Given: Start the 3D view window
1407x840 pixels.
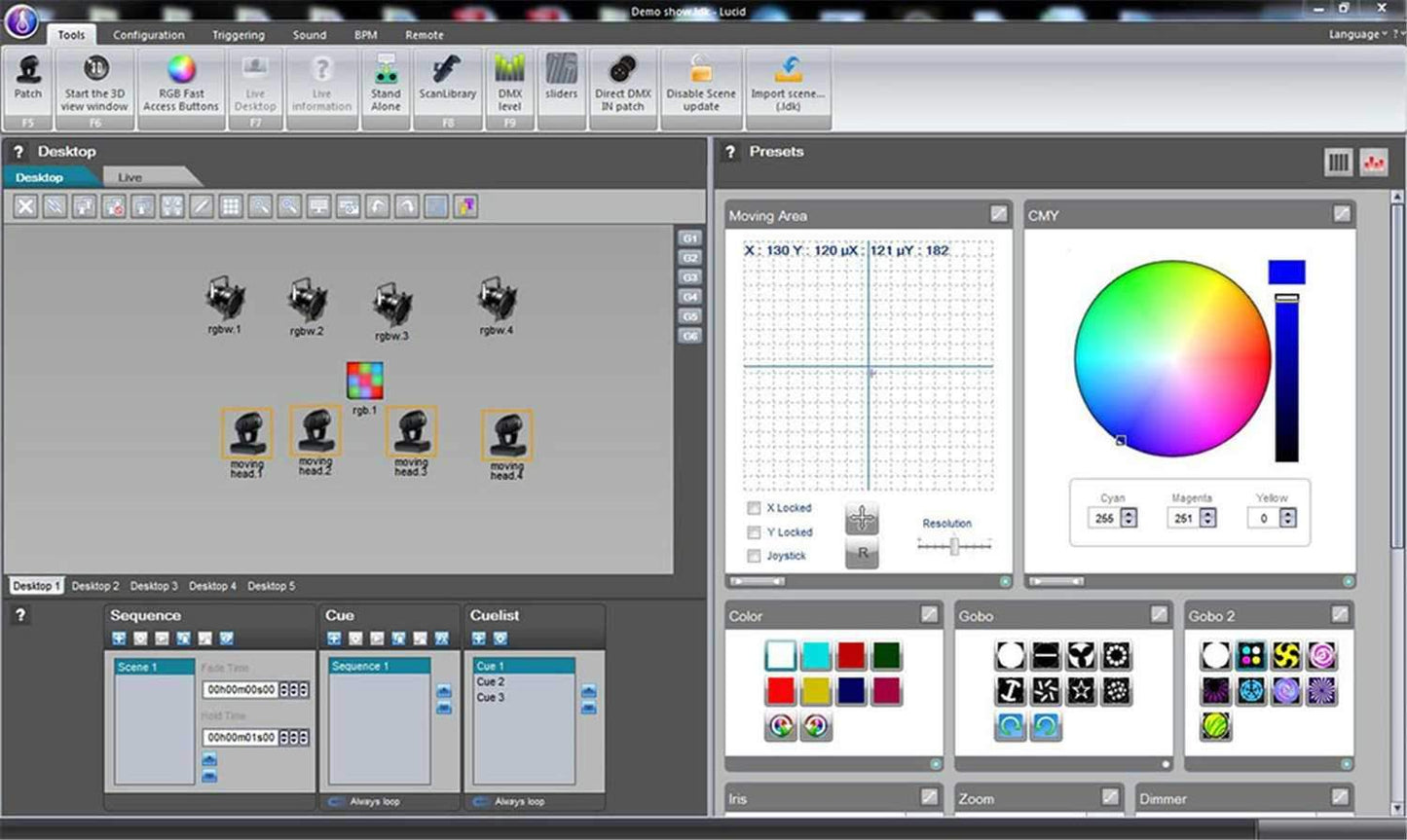Looking at the screenshot, I should [94, 83].
